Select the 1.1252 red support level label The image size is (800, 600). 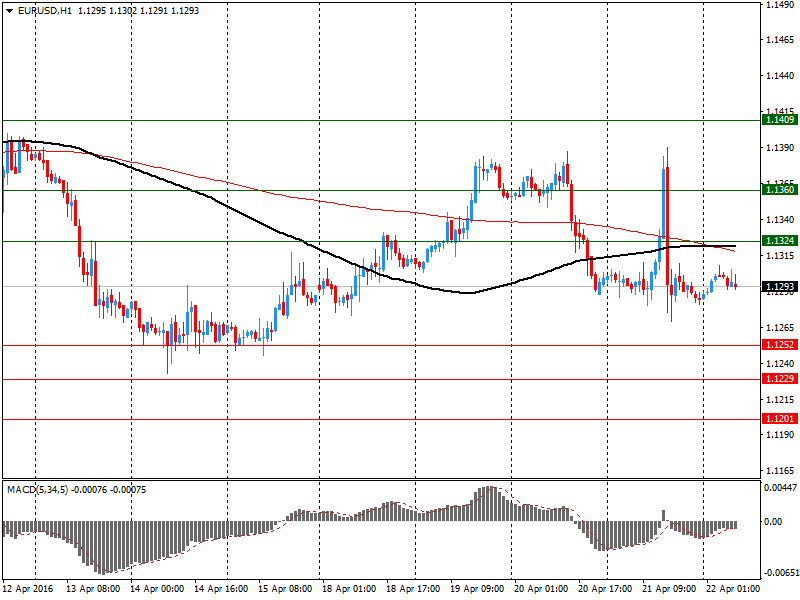coord(780,345)
